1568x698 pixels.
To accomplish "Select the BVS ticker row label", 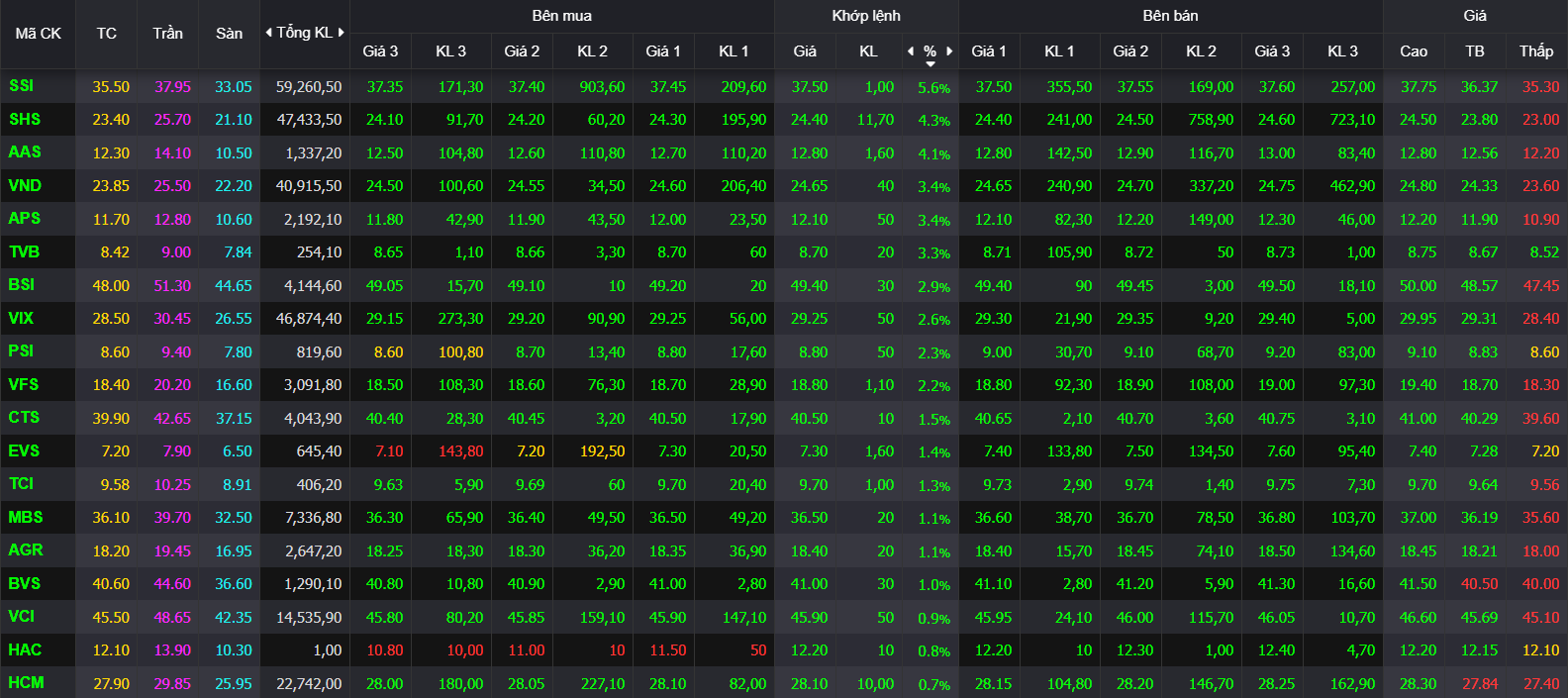I will [25, 583].
